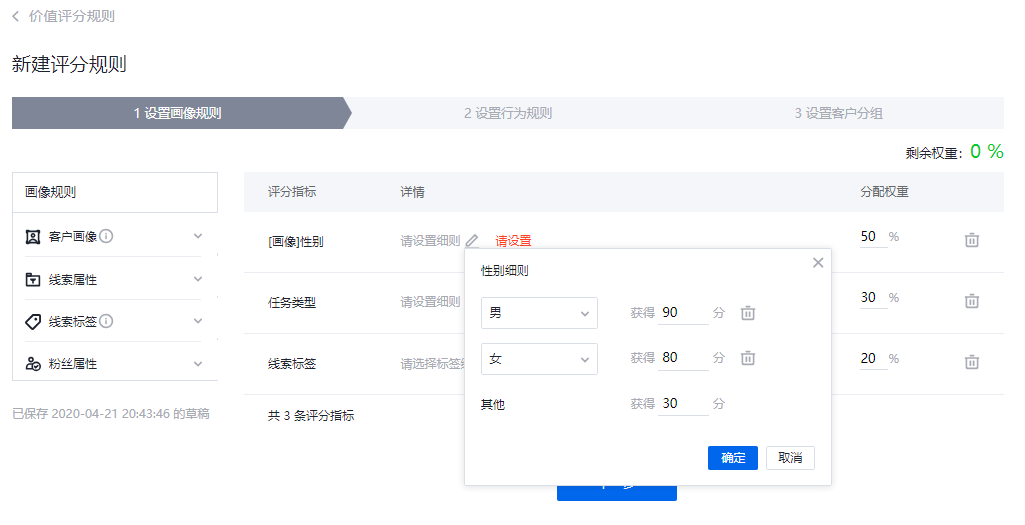Screen dimensions: 1025x525
Task: Click the 确定 confirm button
Action: click(x=732, y=458)
